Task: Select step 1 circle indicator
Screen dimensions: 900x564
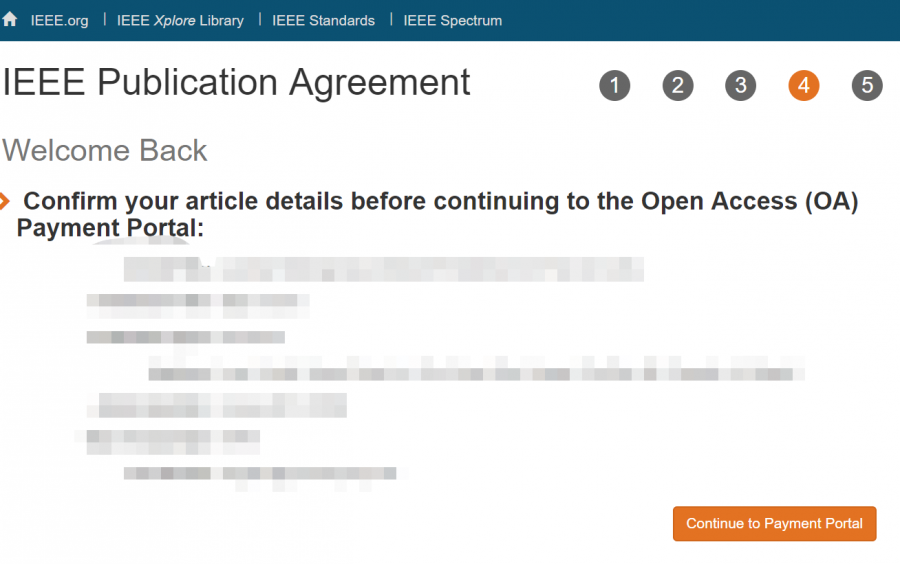Action: (x=615, y=85)
